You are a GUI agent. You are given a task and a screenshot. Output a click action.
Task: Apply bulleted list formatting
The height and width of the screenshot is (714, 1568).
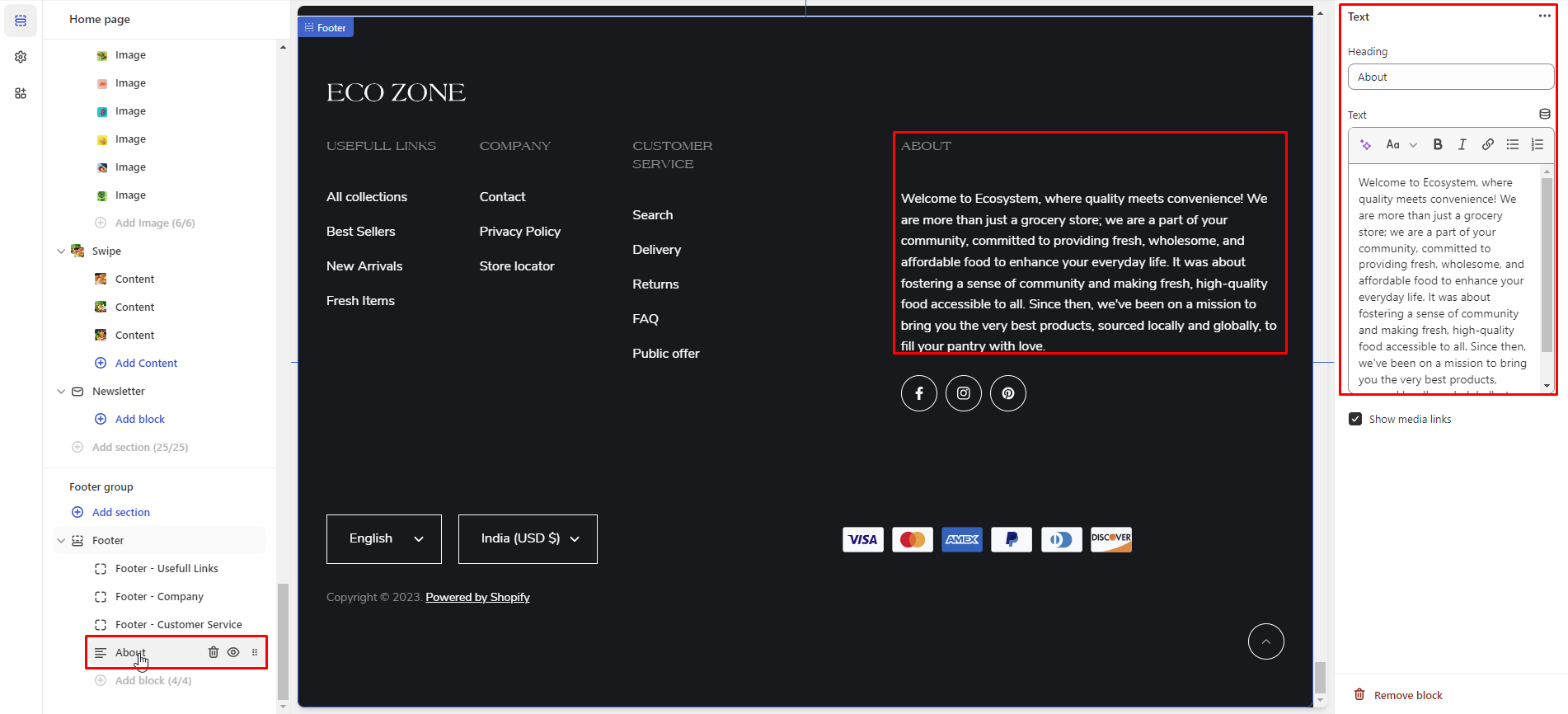1512,144
